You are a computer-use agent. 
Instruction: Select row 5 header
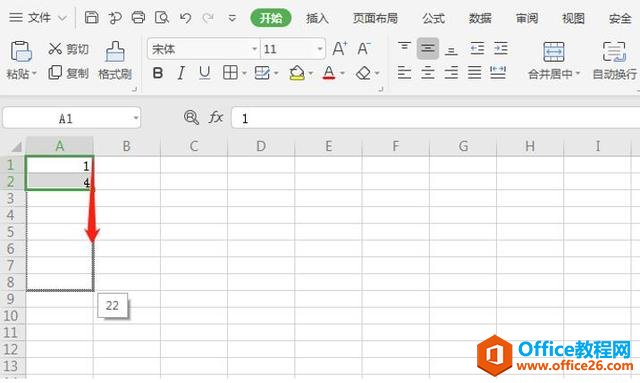click(11, 232)
